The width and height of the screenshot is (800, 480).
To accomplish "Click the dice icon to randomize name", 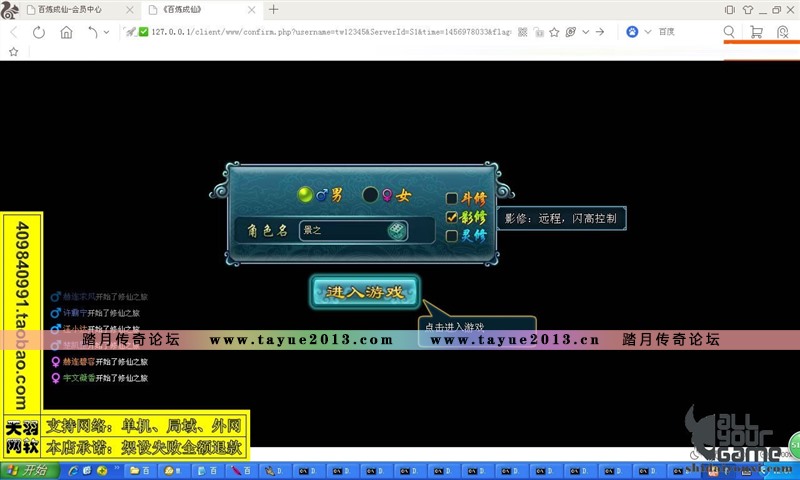I will 397,230.
